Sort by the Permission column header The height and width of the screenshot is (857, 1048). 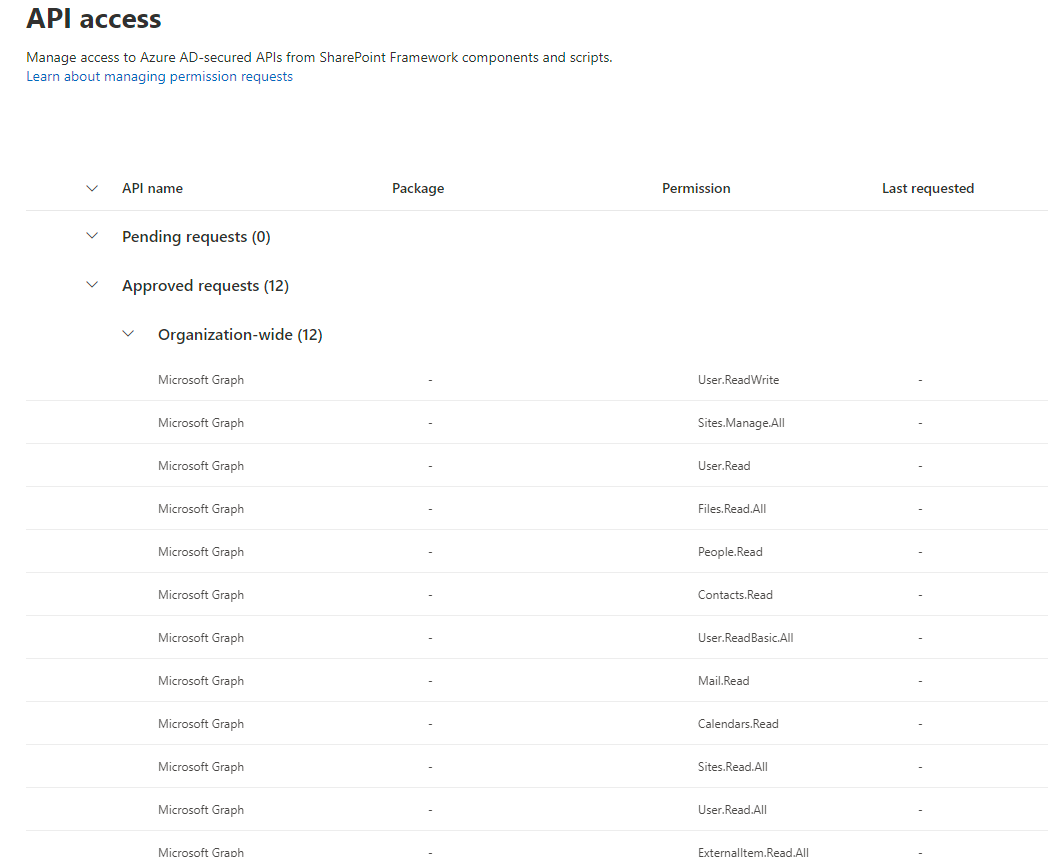[x=696, y=188]
